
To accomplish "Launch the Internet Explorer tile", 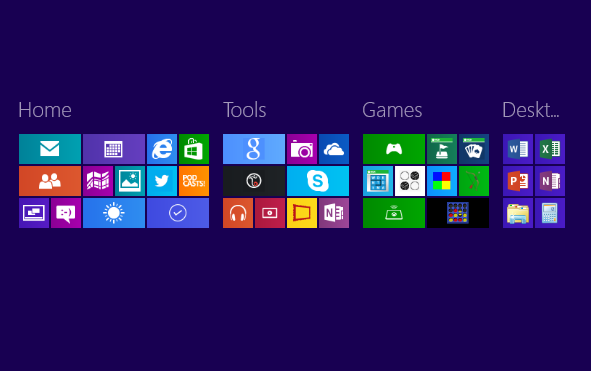I will point(162,149).
